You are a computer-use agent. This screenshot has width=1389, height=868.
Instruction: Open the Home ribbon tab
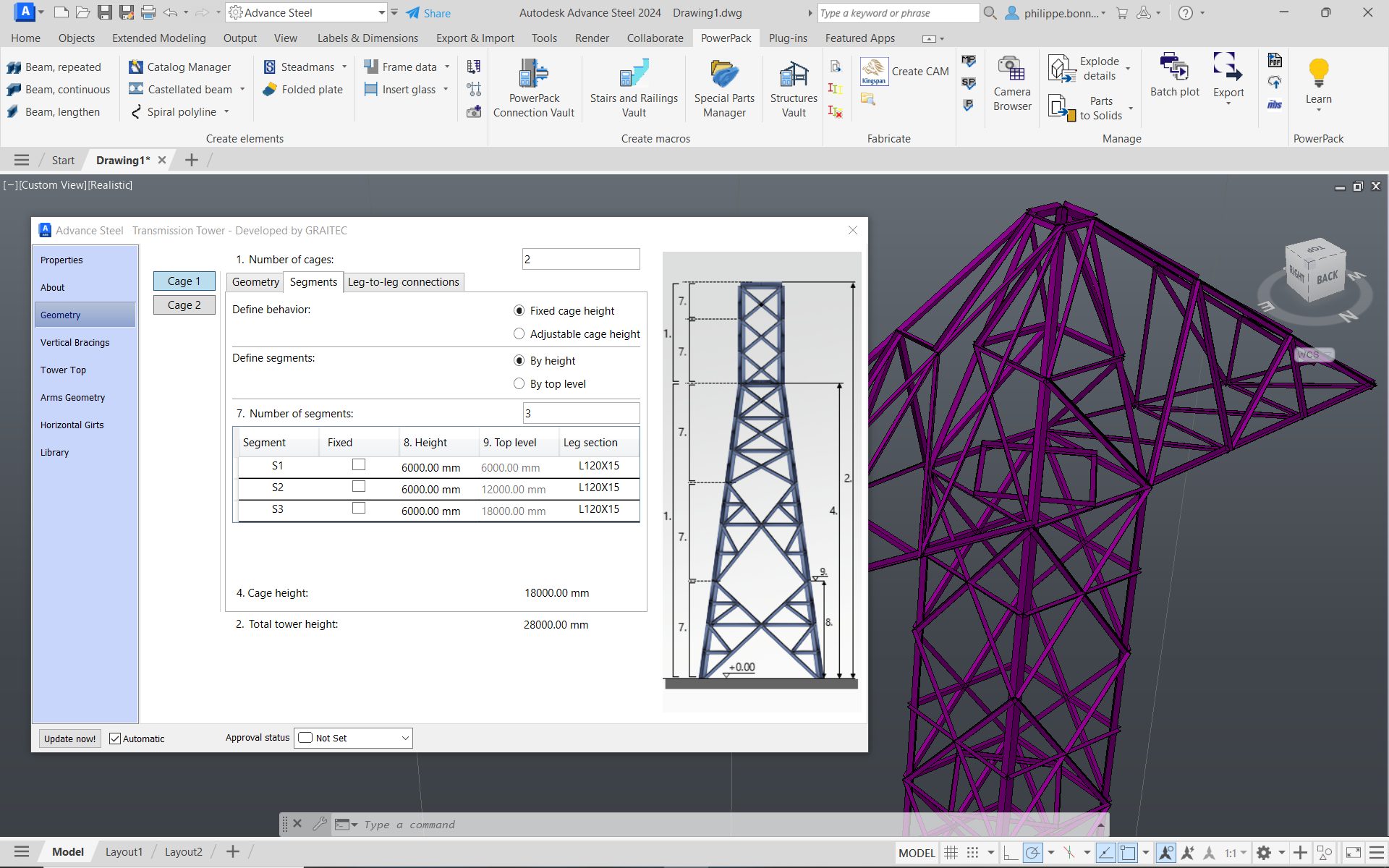click(x=25, y=38)
